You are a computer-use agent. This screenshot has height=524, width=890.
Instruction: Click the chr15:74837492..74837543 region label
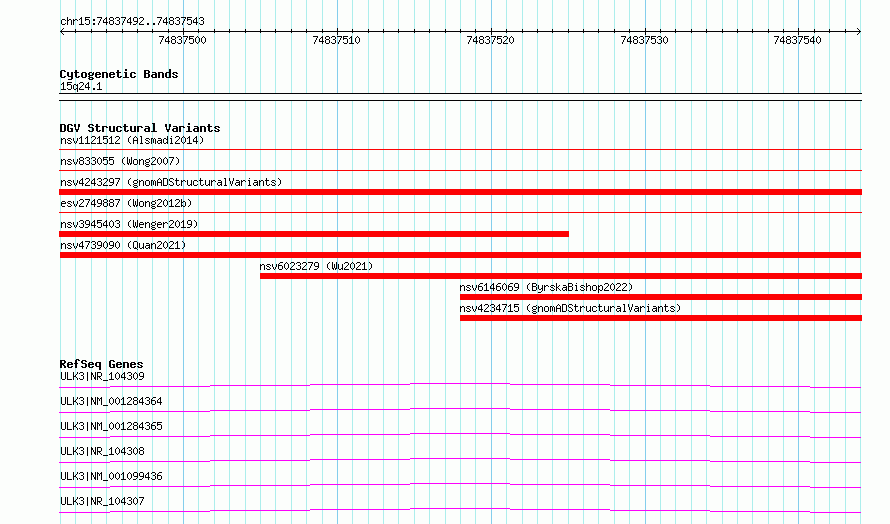[x=132, y=22]
